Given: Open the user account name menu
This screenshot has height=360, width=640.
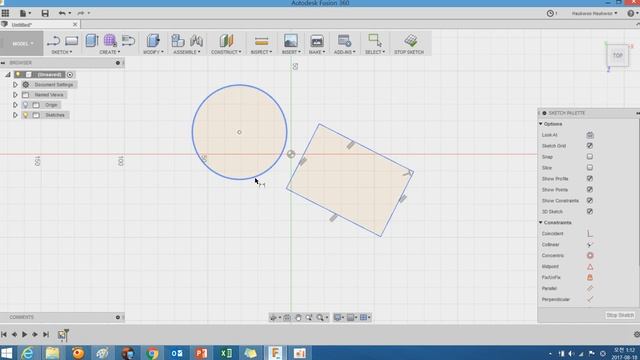Looking at the screenshot, I should [594, 13].
